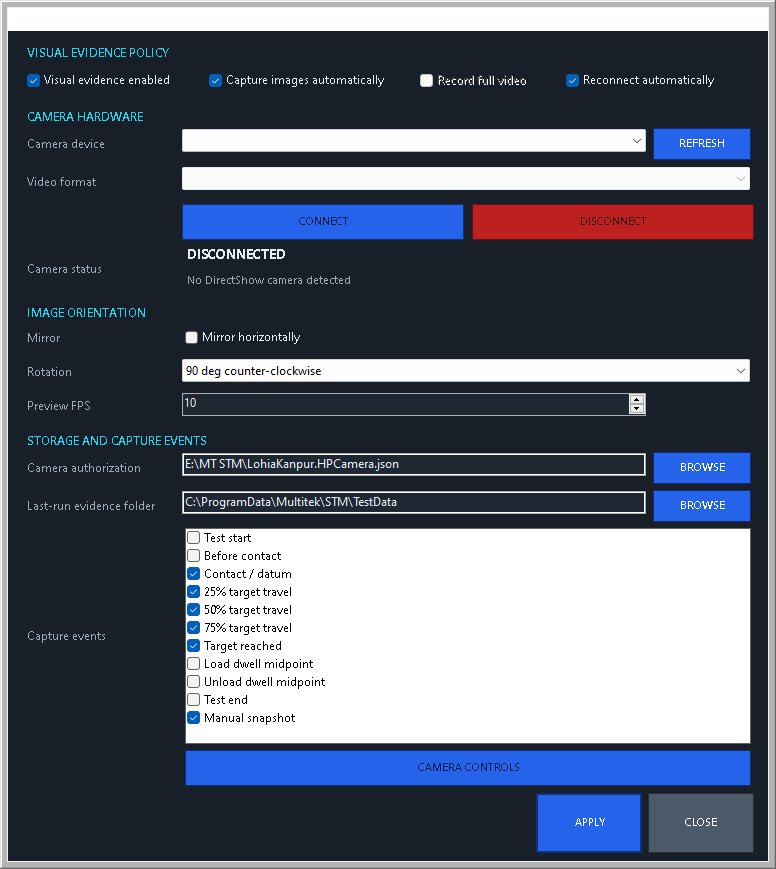Enable Mirror horizontally checkbox
776x869 pixels.
(191, 337)
